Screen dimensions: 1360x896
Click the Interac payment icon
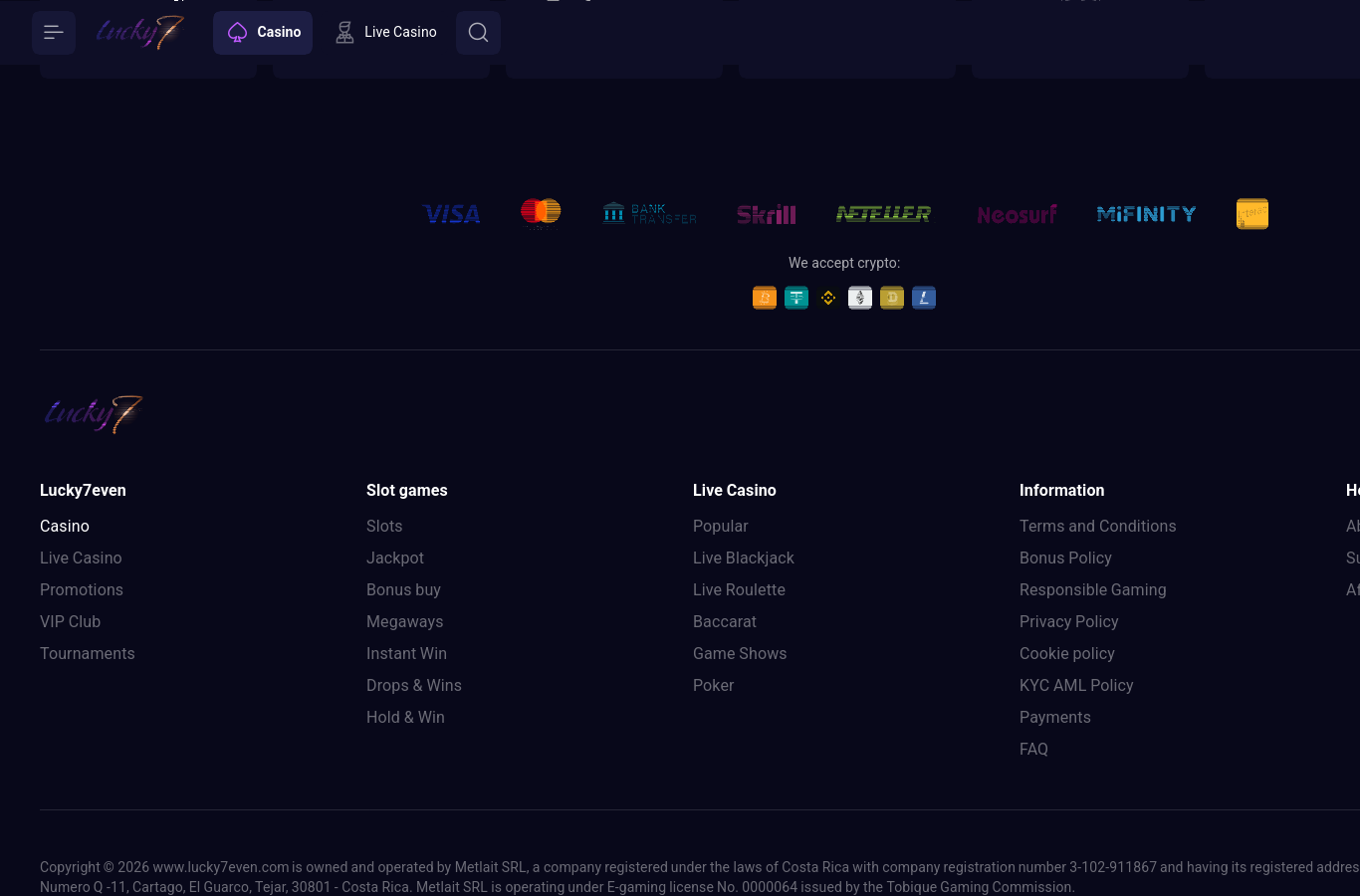coord(1252,213)
